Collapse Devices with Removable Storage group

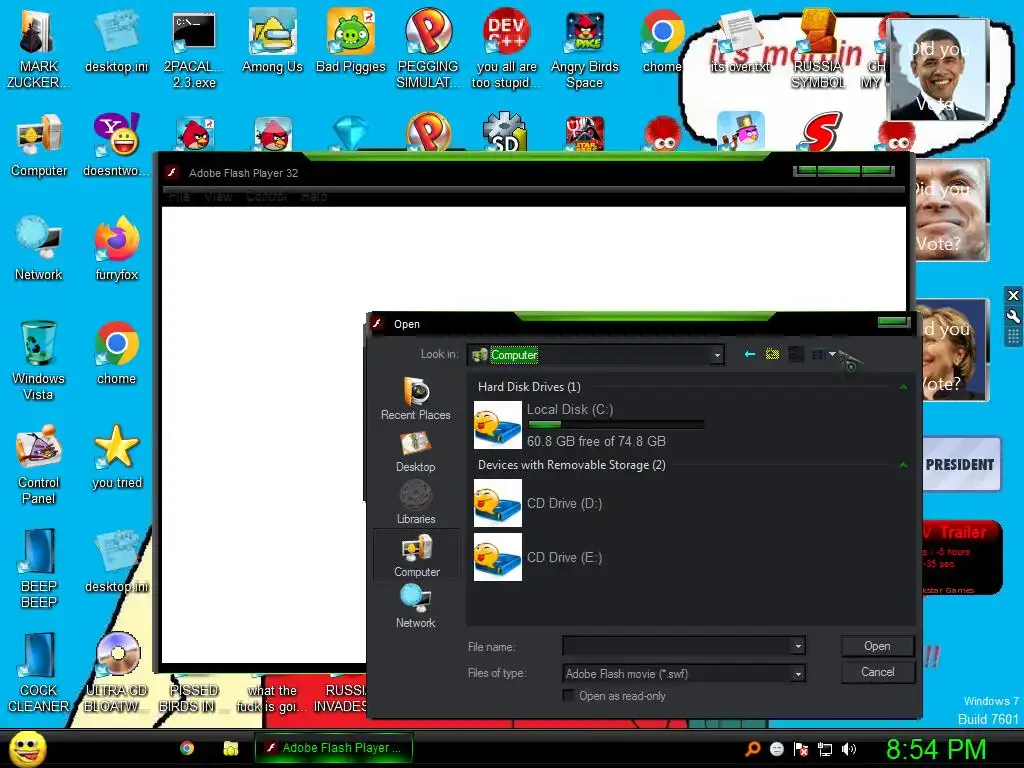pos(903,465)
